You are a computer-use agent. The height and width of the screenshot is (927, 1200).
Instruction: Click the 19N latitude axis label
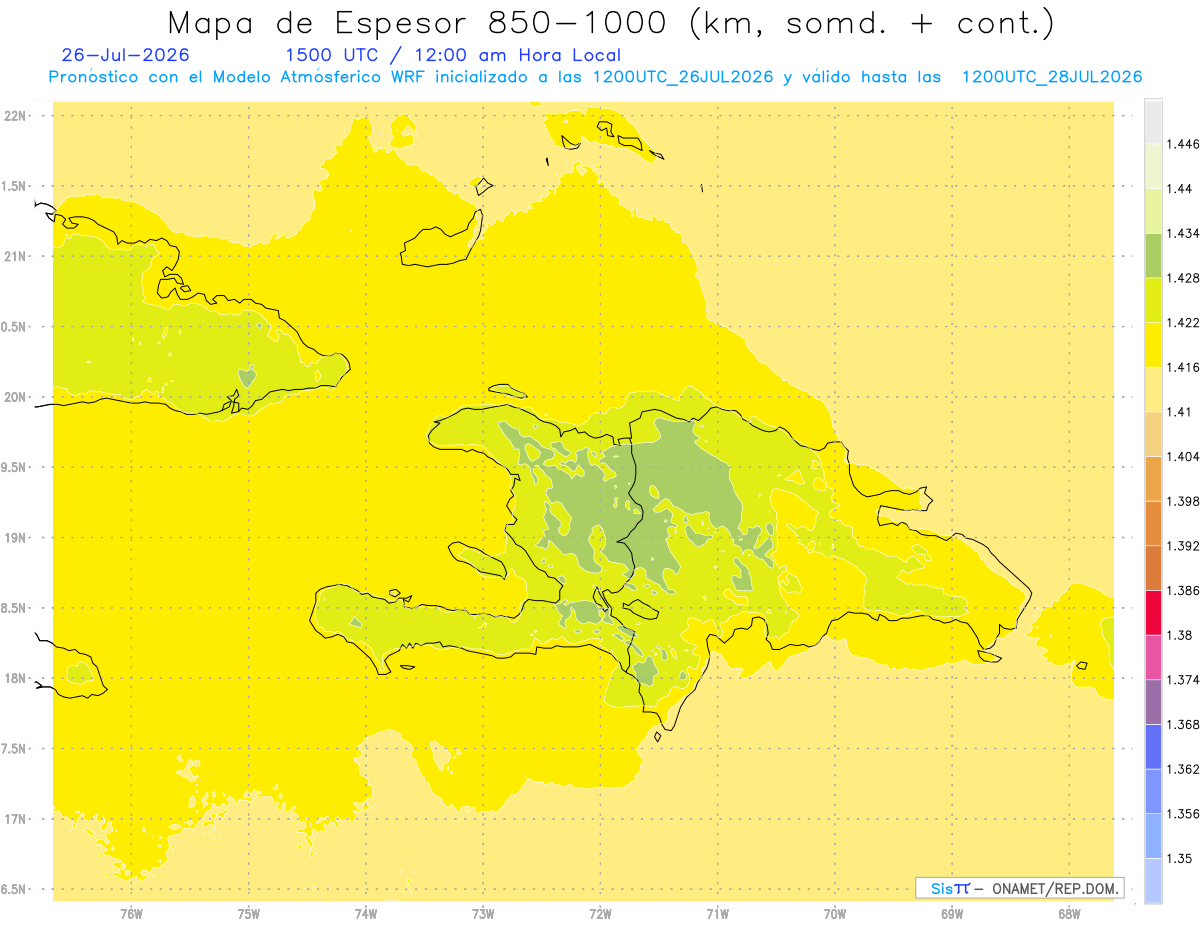coord(17,538)
